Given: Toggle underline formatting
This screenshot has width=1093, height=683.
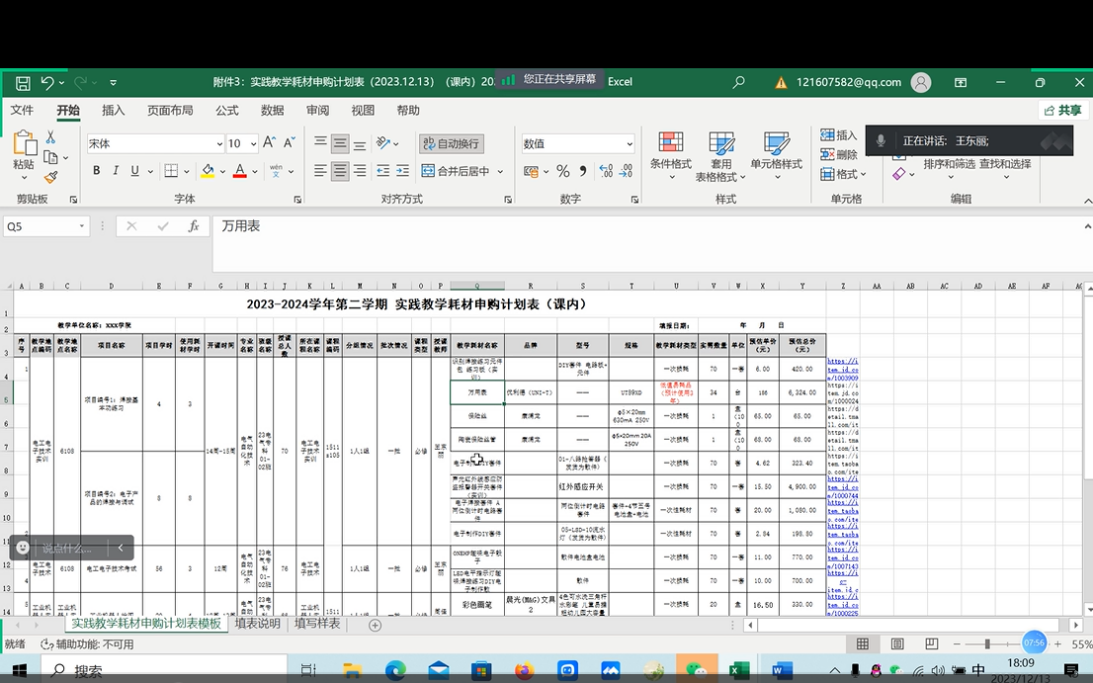Looking at the screenshot, I should click(135, 171).
